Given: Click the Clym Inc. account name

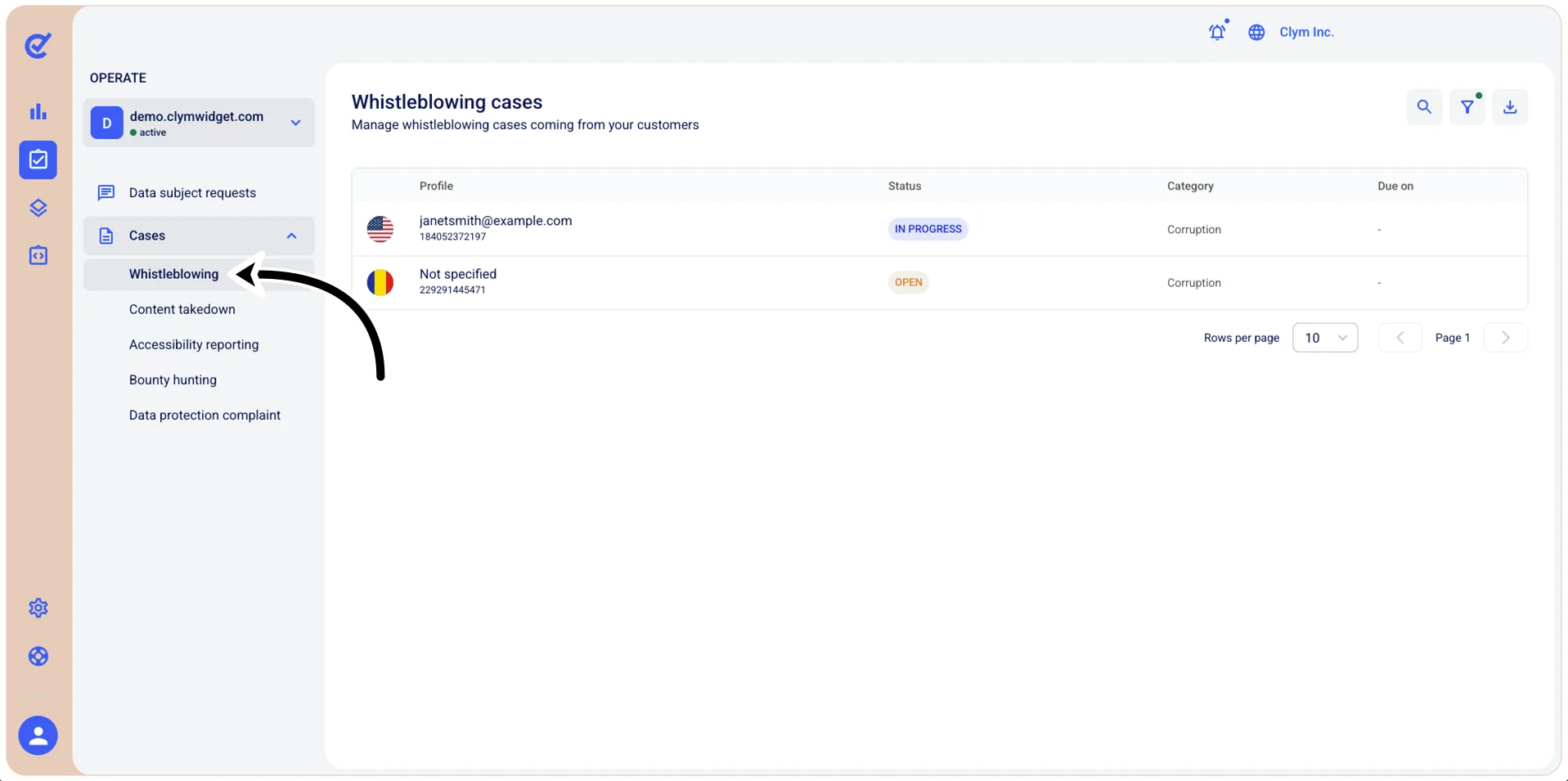Looking at the screenshot, I should point(1306,32).
